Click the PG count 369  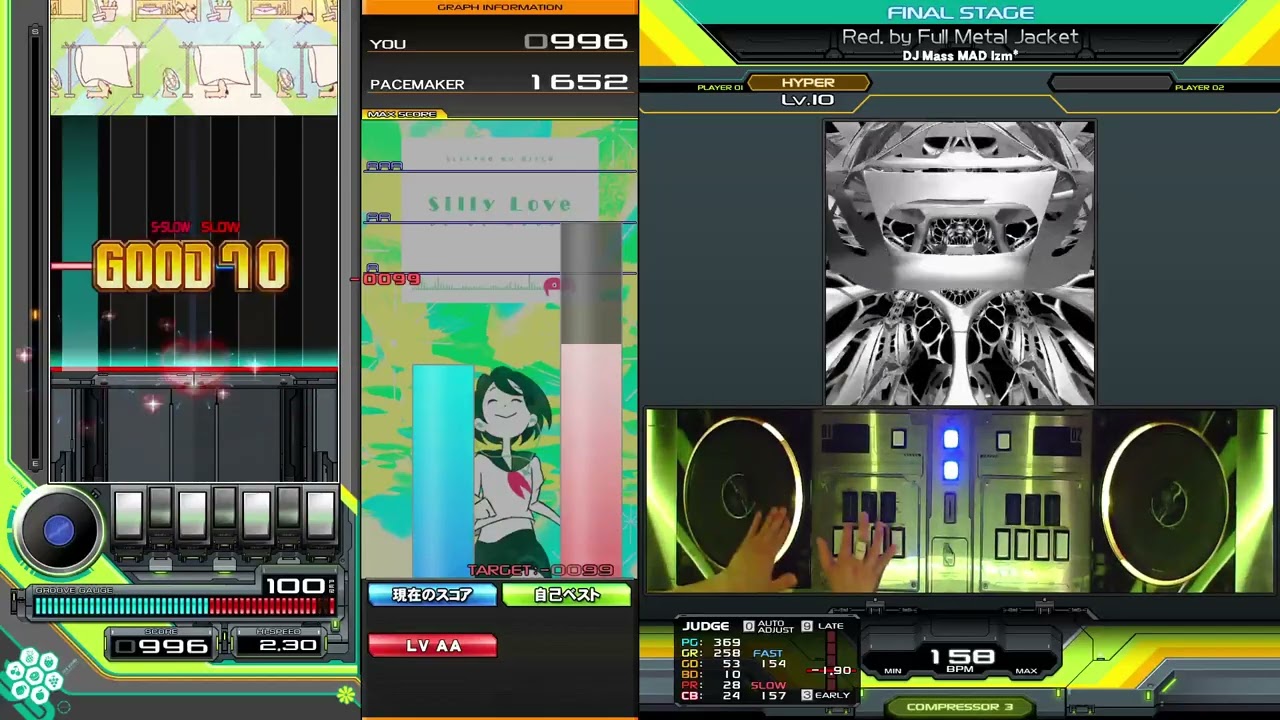[727, 643]
